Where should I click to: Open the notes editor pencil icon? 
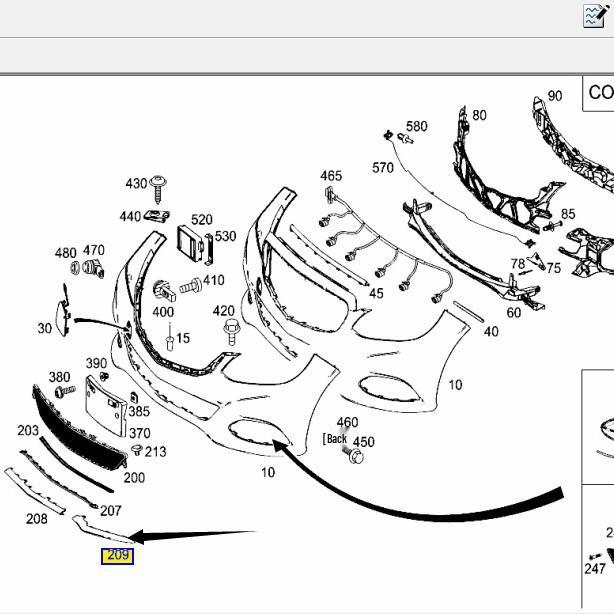tap(595, 15)
